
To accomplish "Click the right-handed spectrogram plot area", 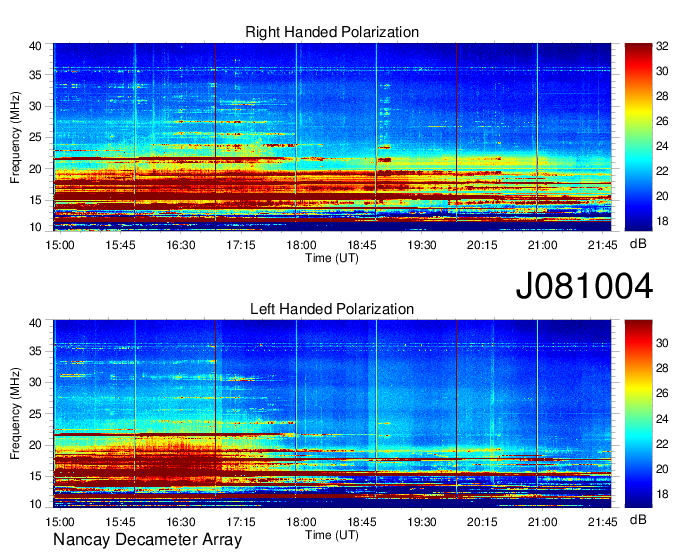I will point(332,137).
